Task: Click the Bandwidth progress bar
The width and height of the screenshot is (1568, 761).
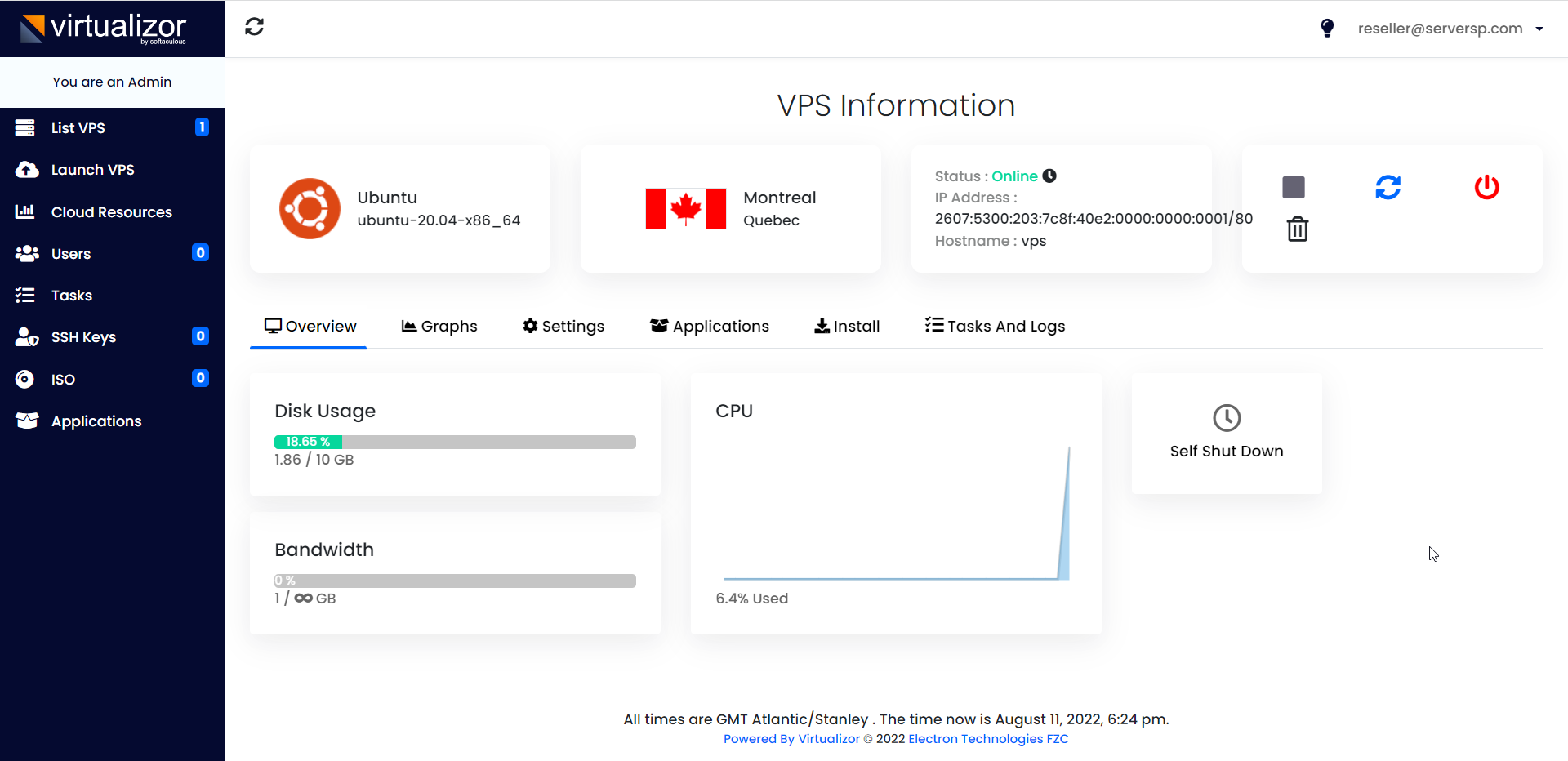Action: (x=455, y=581)
